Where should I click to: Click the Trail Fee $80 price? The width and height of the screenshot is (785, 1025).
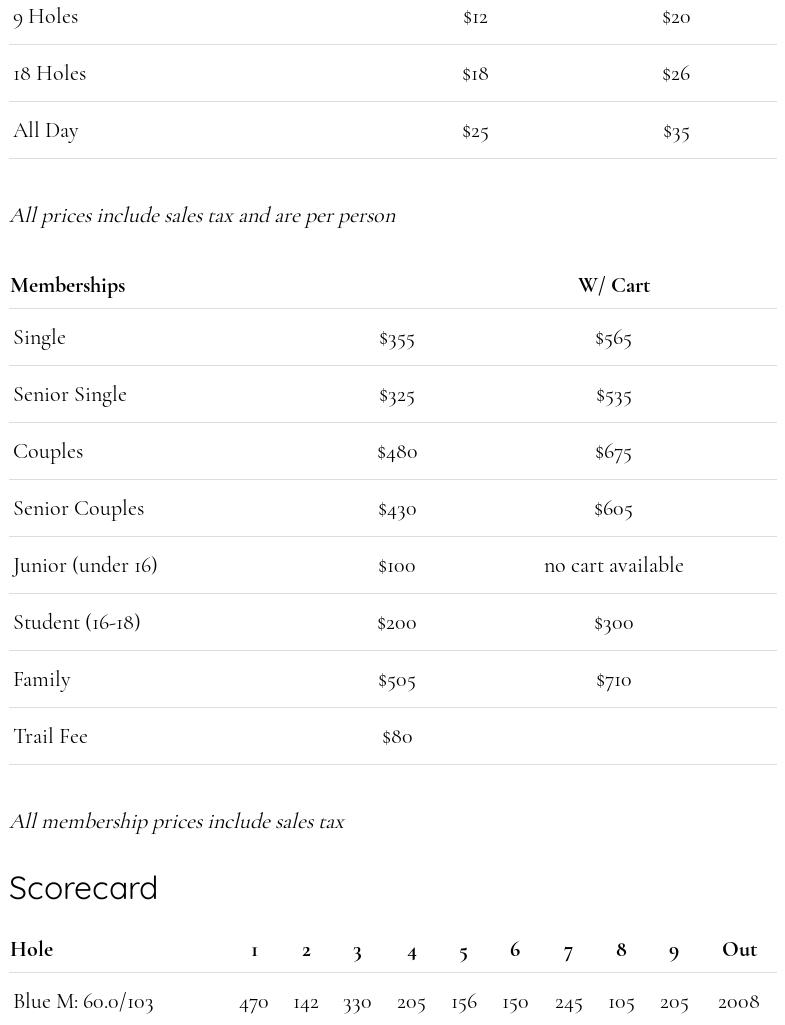click(397, 737)
